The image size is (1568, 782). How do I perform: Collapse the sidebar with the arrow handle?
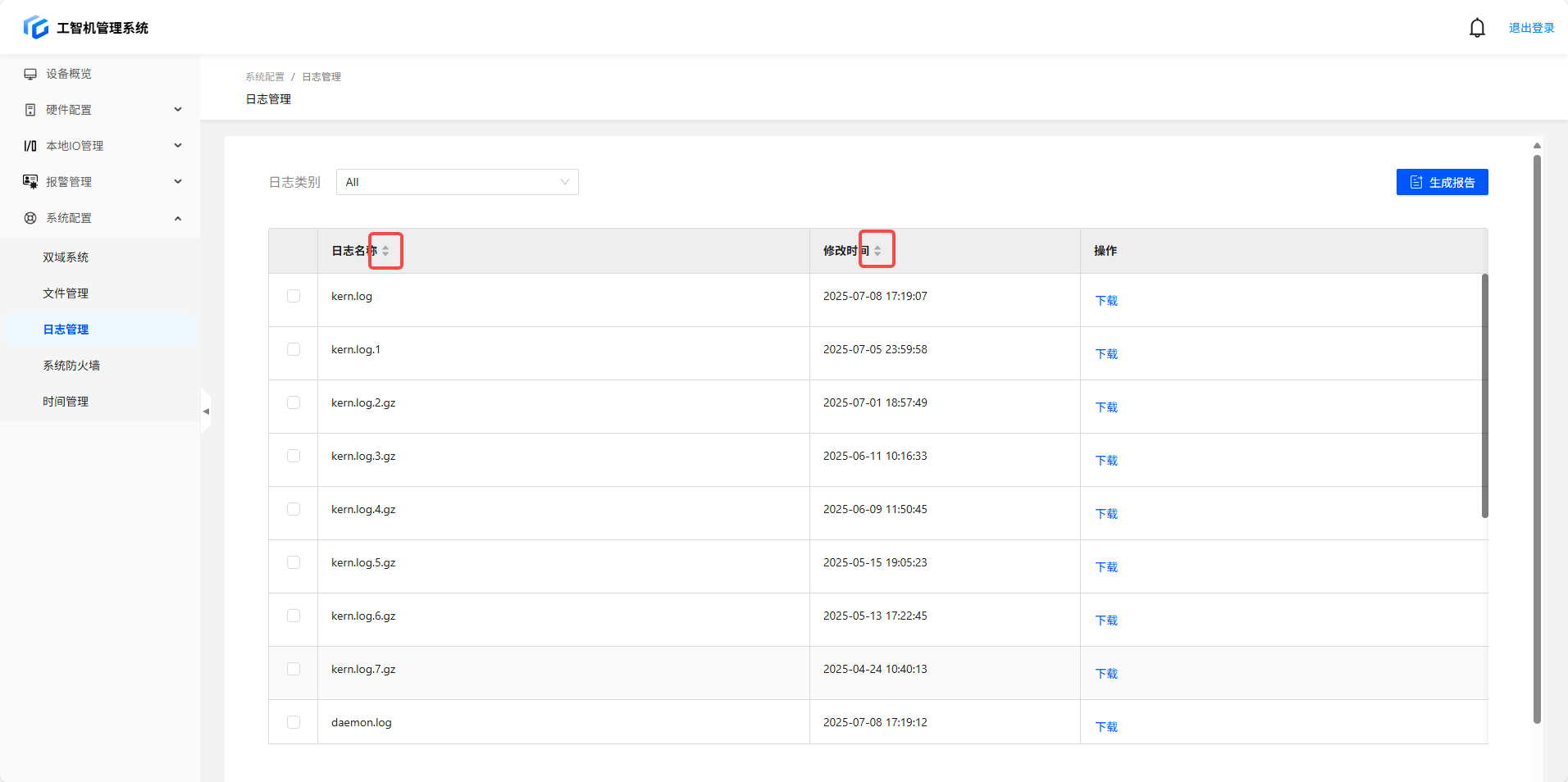coord(206,411)
